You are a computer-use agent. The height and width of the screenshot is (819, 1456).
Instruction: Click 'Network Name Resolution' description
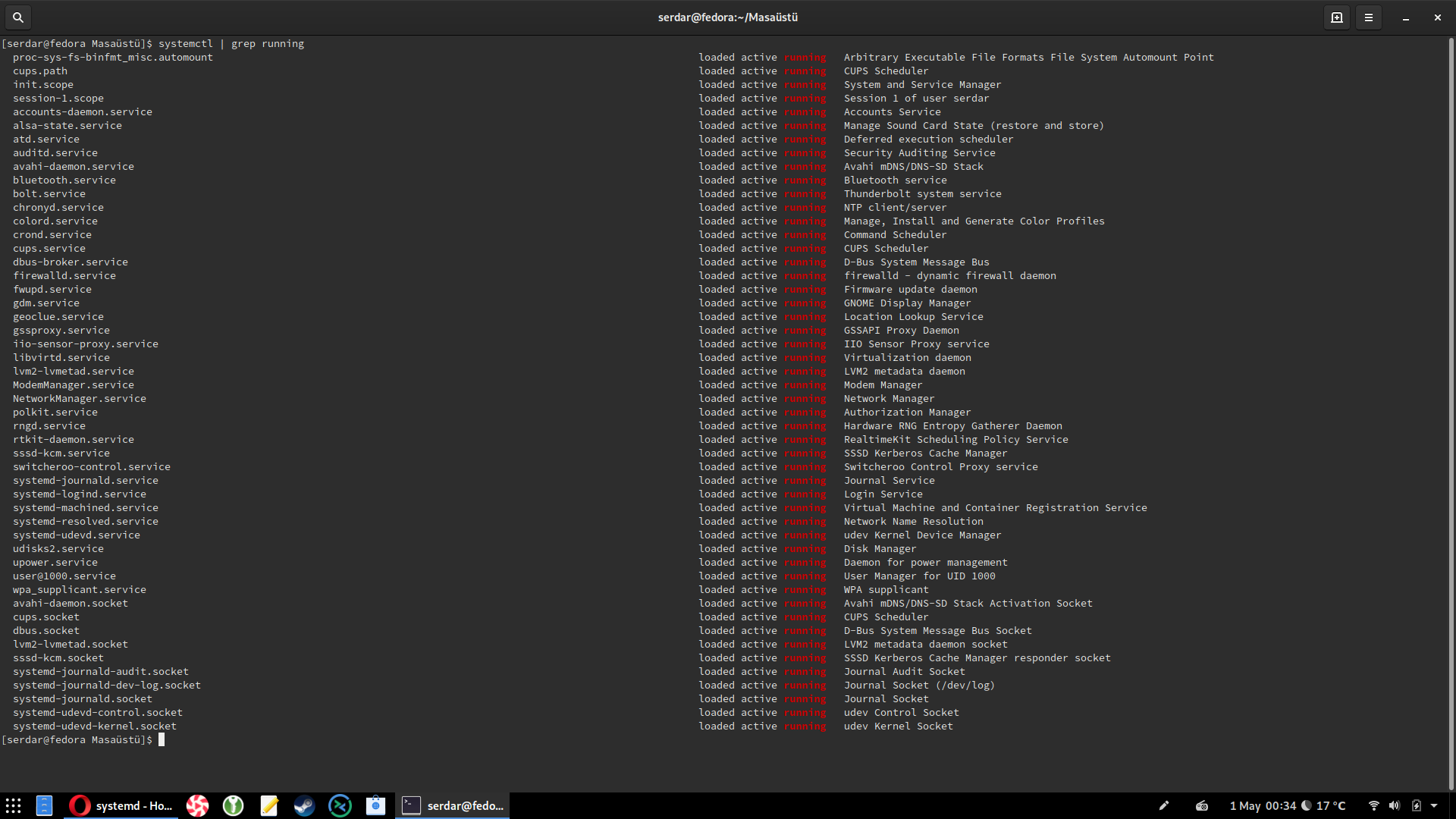point(914,522)
